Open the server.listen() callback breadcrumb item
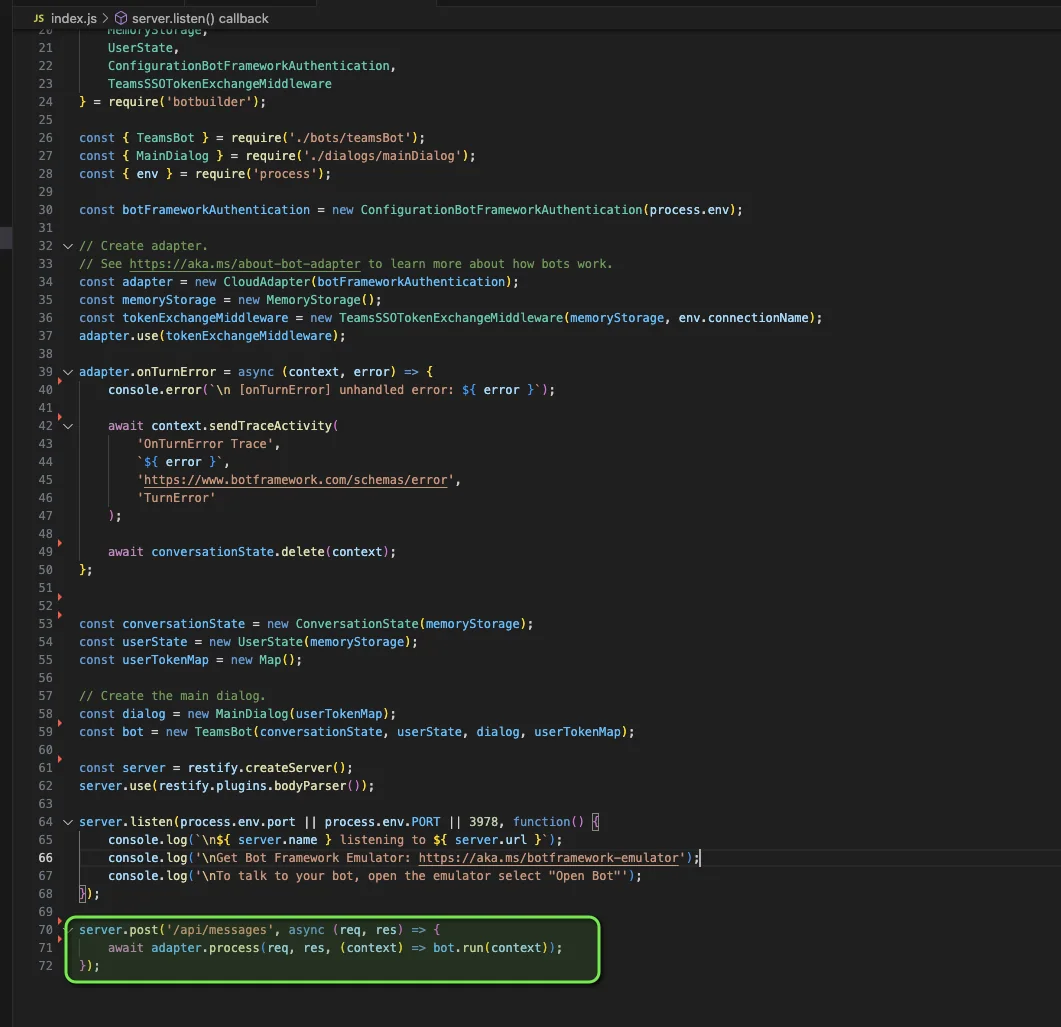Viewport: 1061px width, 1027px height. pyautogui.click(x=200, y=18)
